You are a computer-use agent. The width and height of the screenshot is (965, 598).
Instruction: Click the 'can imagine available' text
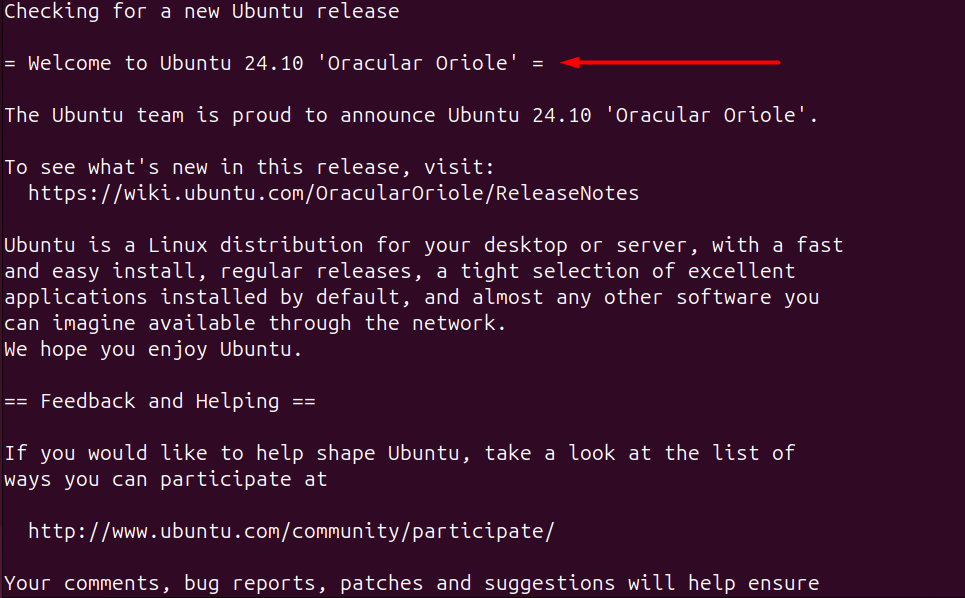pyautogui.click(x=130, y=323)
